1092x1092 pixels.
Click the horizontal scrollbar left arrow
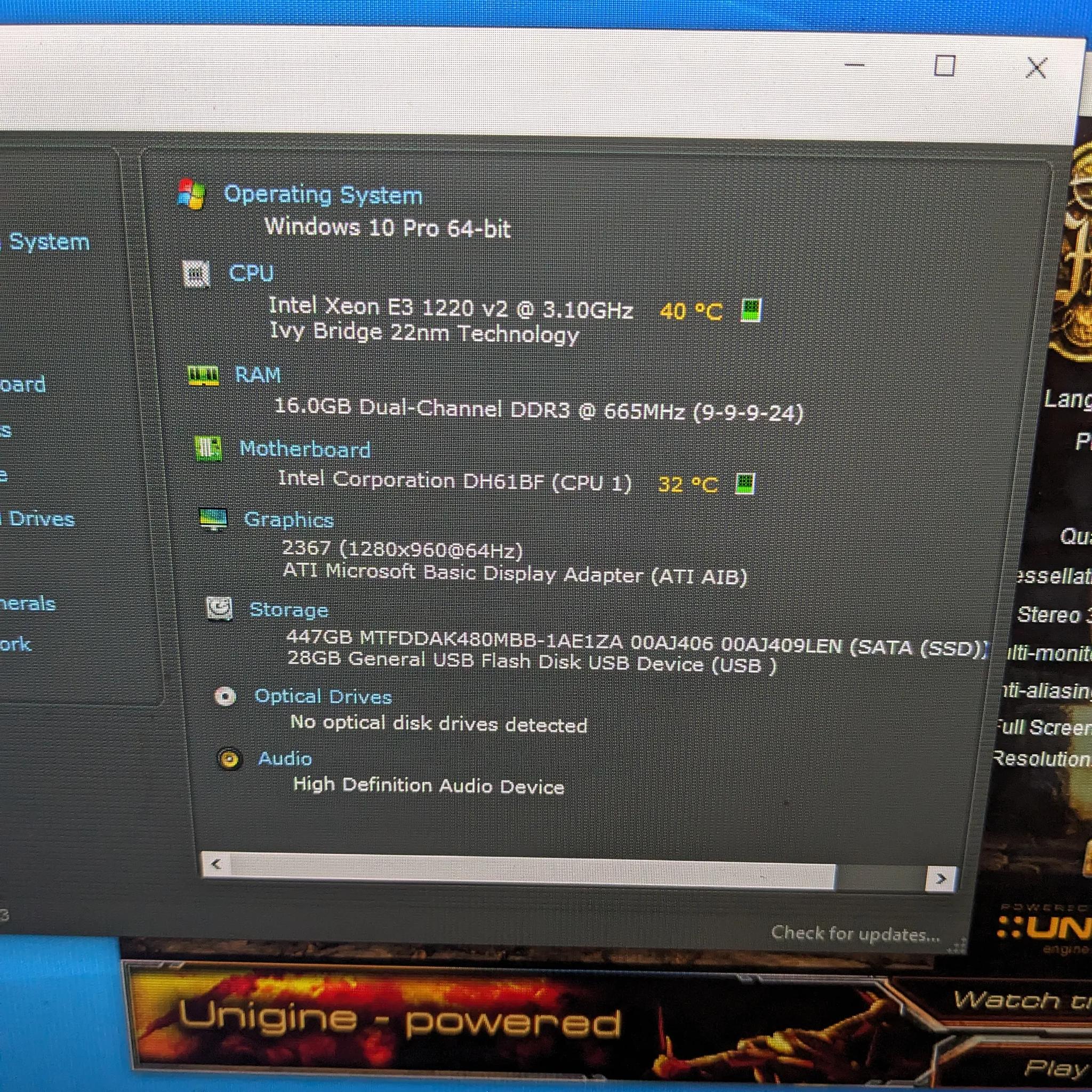216,864
